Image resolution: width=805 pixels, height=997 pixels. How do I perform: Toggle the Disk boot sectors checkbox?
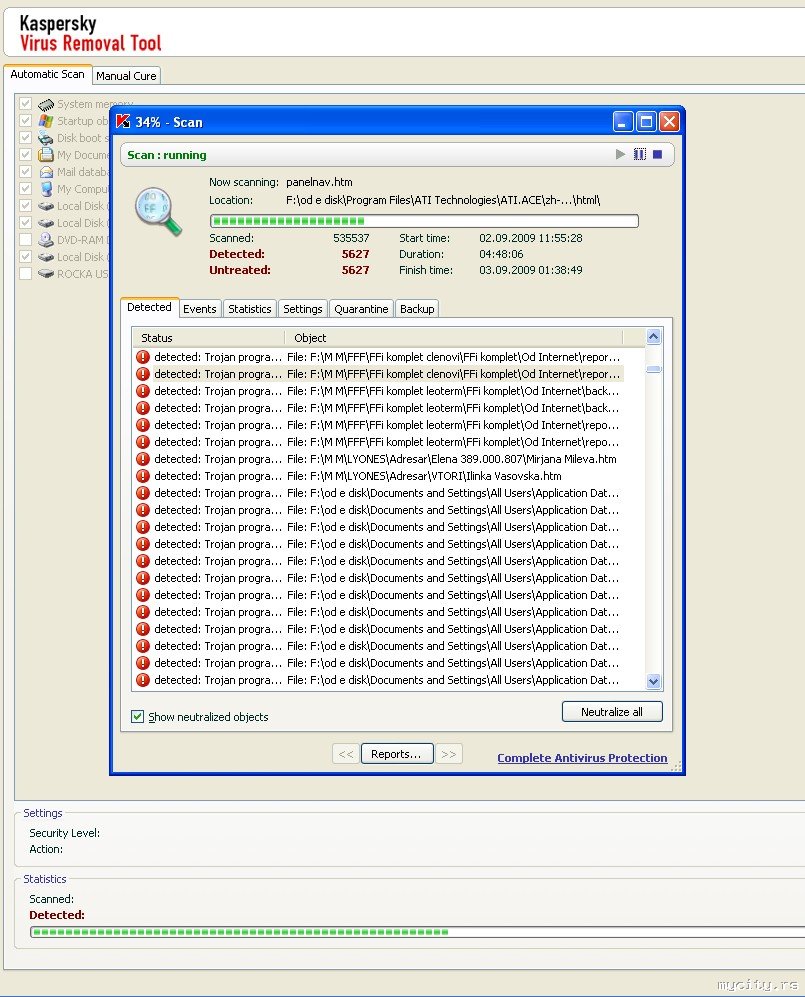coord(25,138)
